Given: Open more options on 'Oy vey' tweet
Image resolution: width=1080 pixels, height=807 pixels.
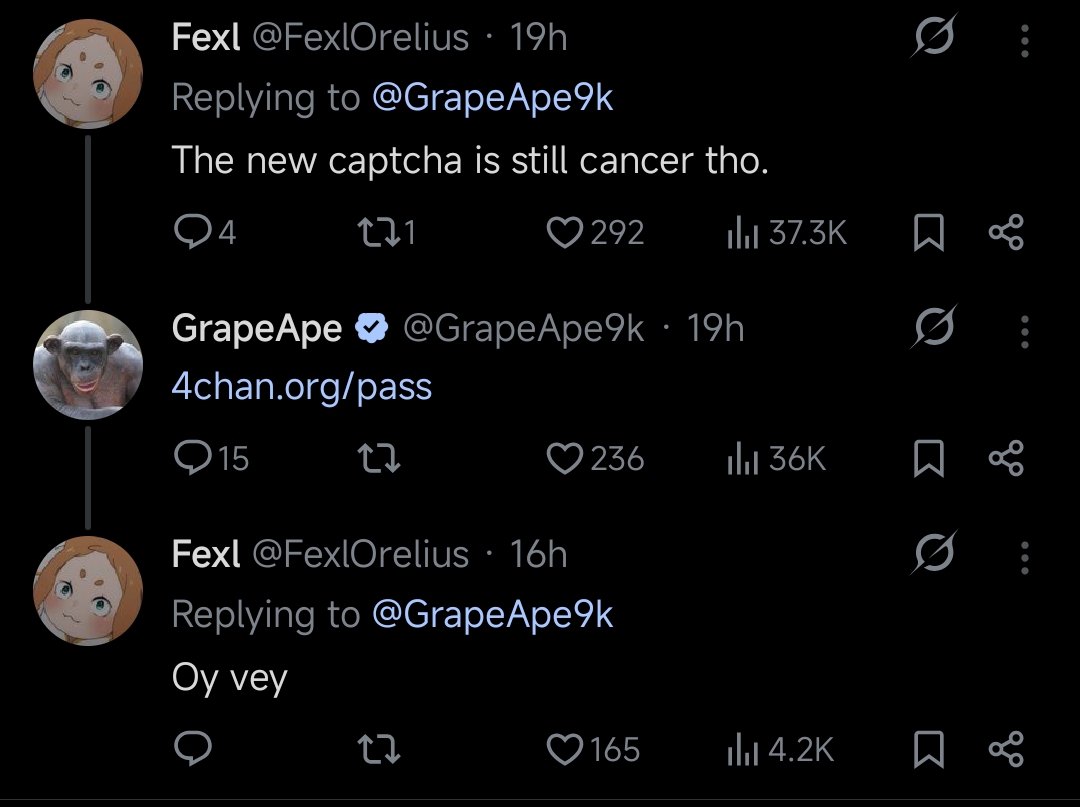Looking at the screenshot, I should [x=1024, y=558].
